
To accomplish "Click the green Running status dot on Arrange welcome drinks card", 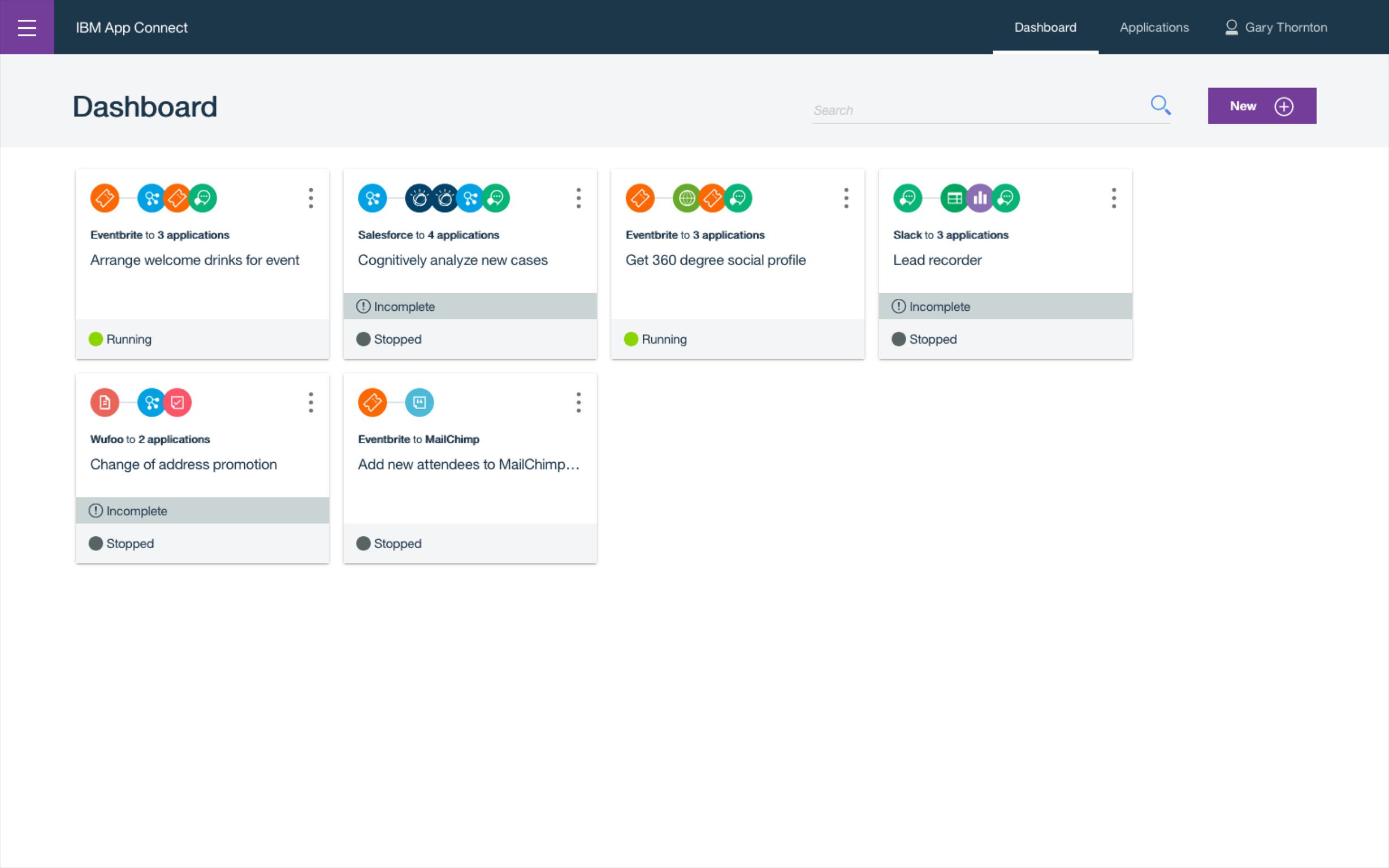I will pos(96,339).
